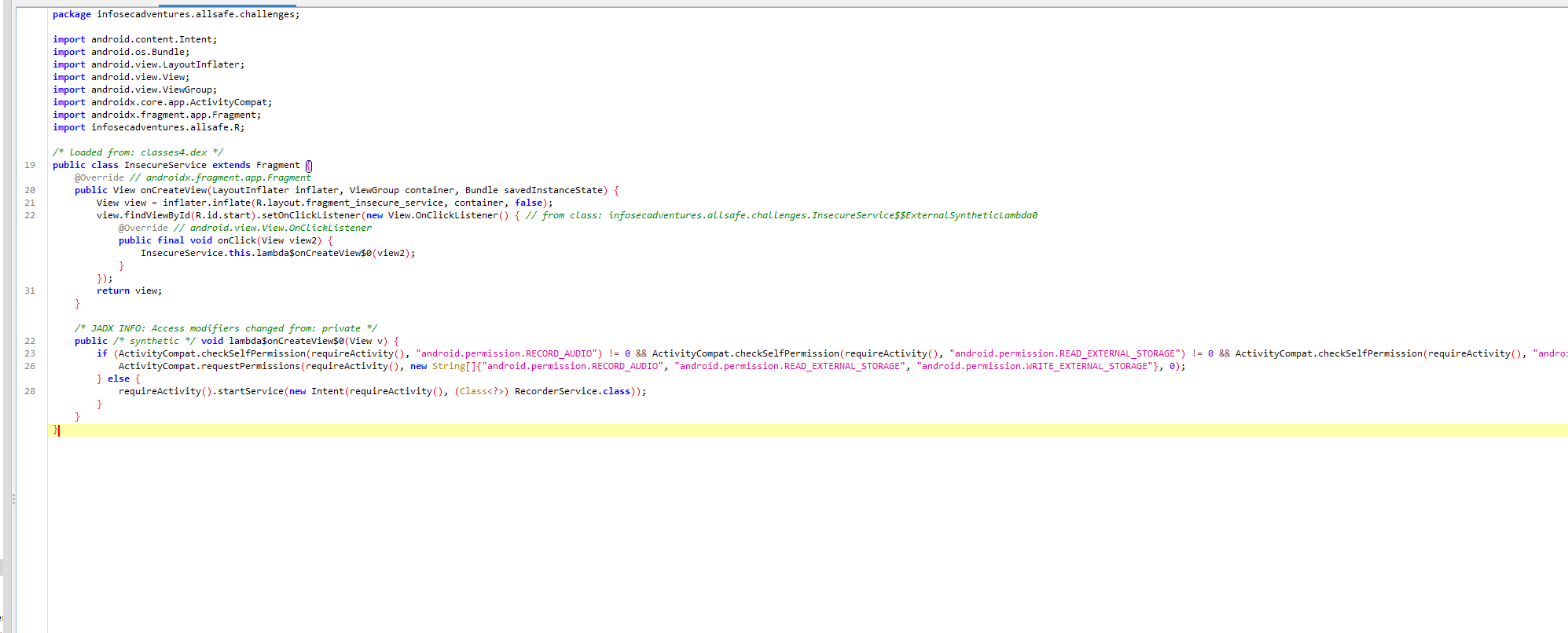Click the Fragment superclass after extends
This screenshot has width=1568, height=633.
[277, 165]
